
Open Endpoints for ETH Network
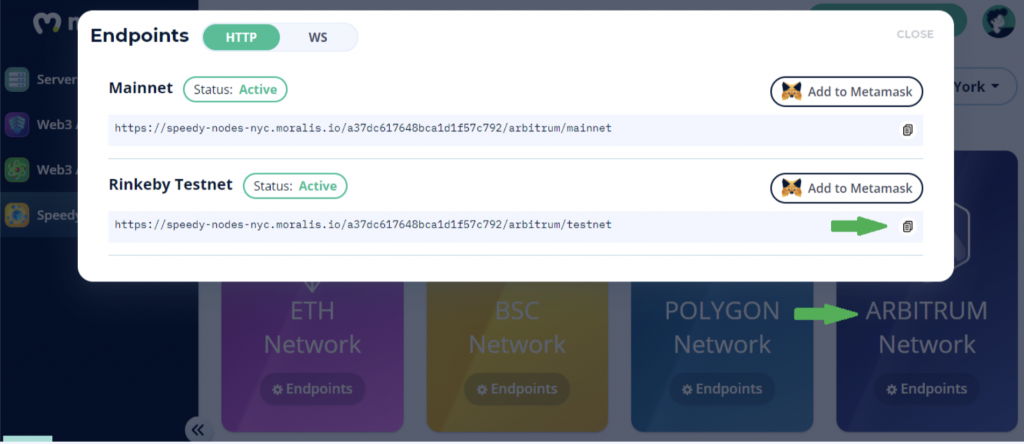coord(312,389)
